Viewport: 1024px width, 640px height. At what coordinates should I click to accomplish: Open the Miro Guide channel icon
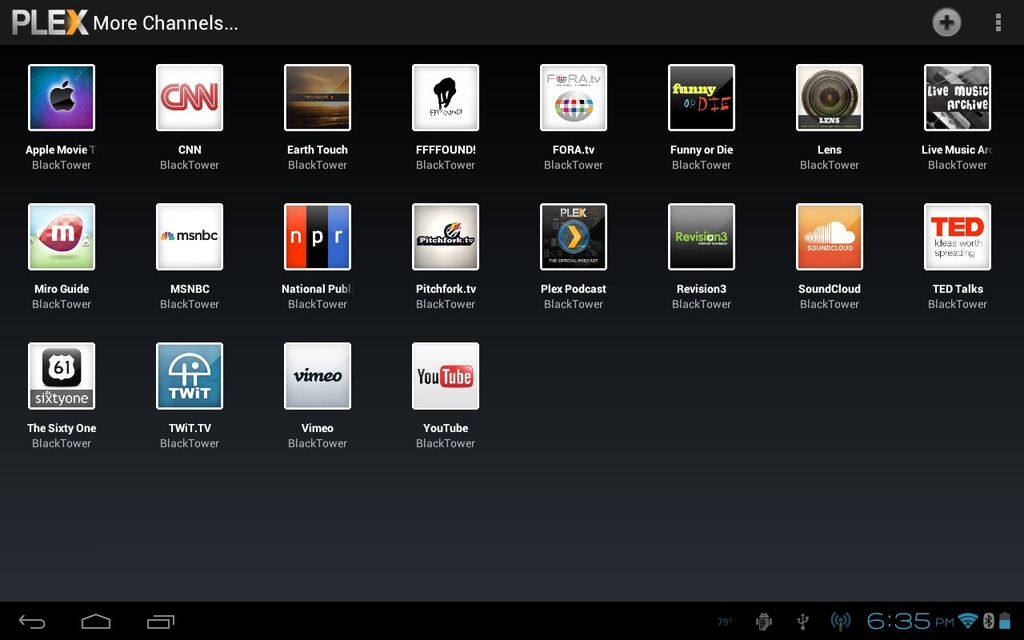click(61, 236)
